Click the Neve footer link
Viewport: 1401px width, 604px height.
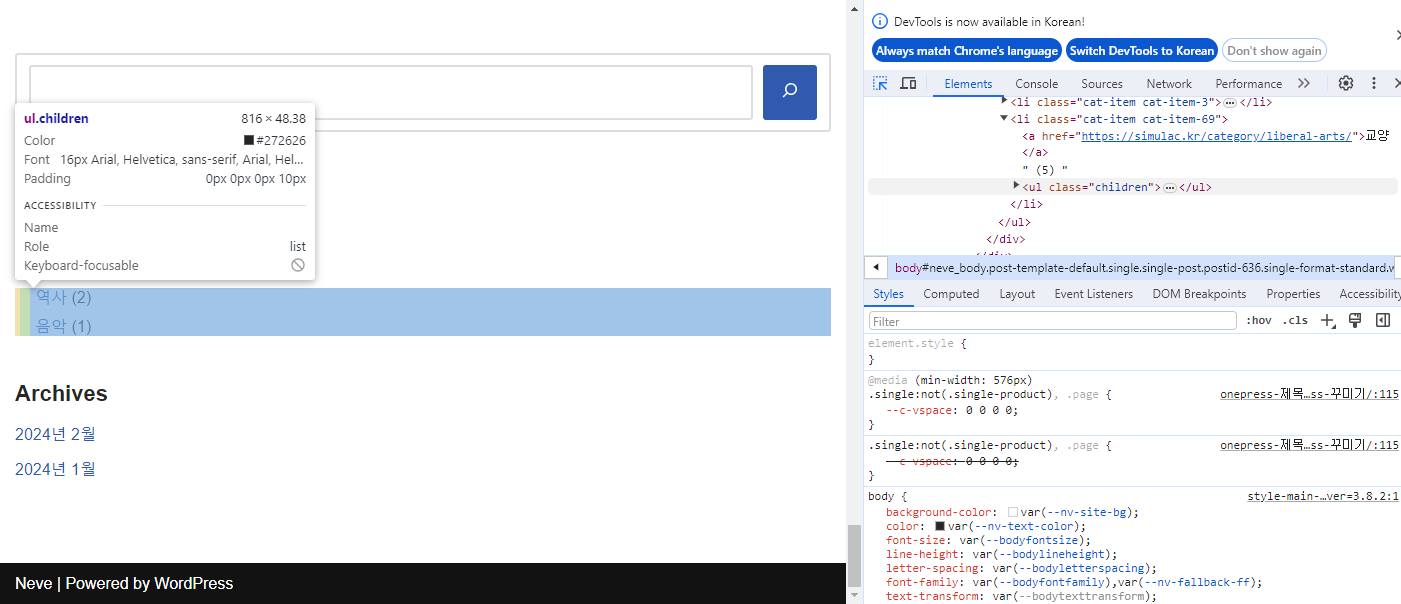34,584
